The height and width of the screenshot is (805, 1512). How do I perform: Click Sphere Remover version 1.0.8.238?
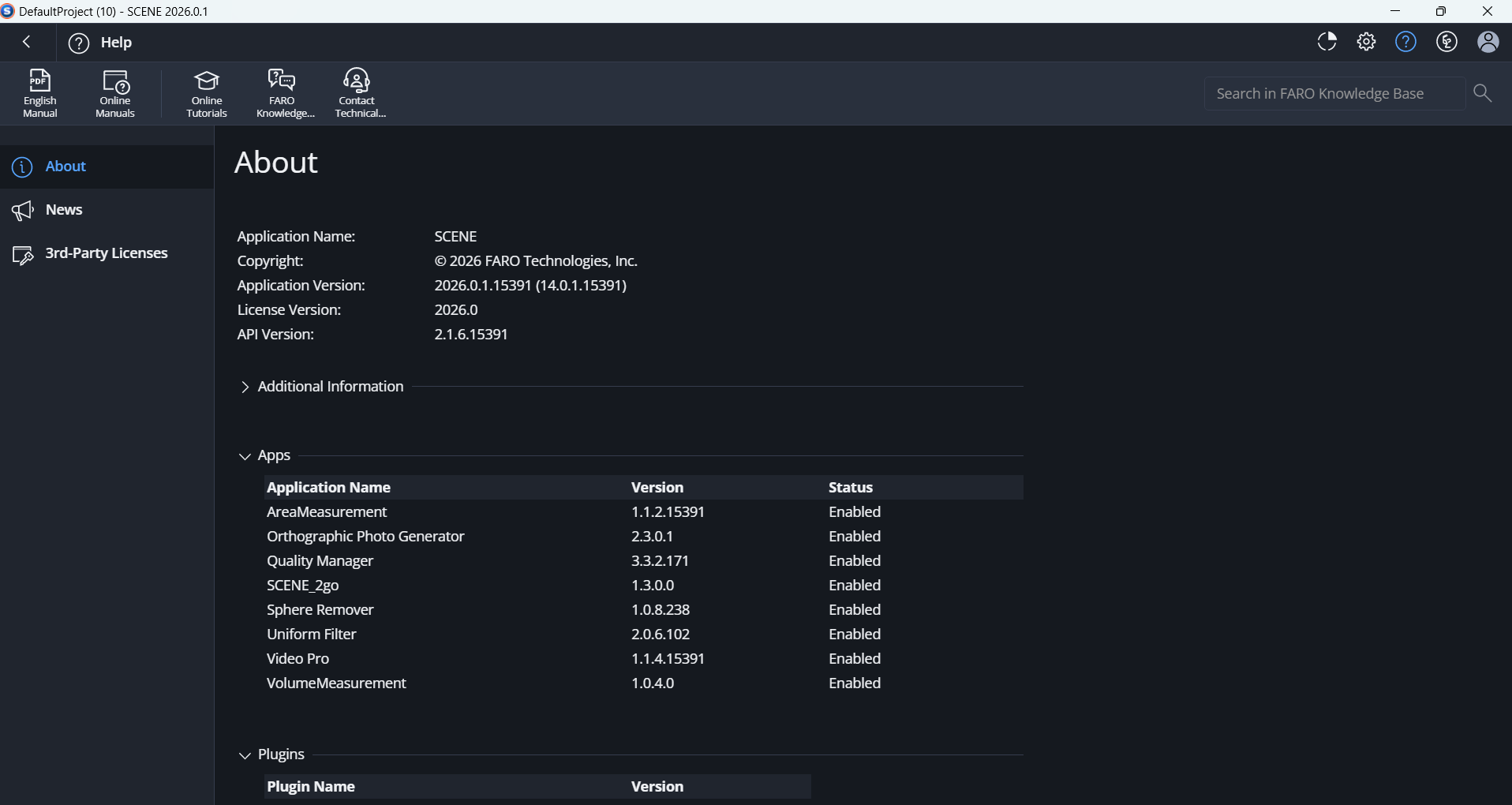661,610
